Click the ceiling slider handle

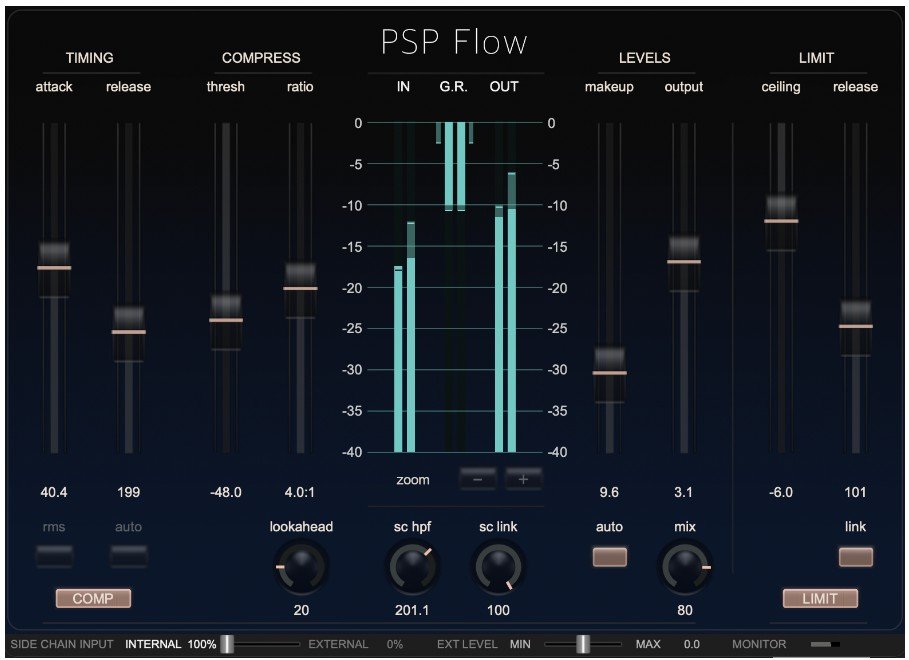pos(781,222)
